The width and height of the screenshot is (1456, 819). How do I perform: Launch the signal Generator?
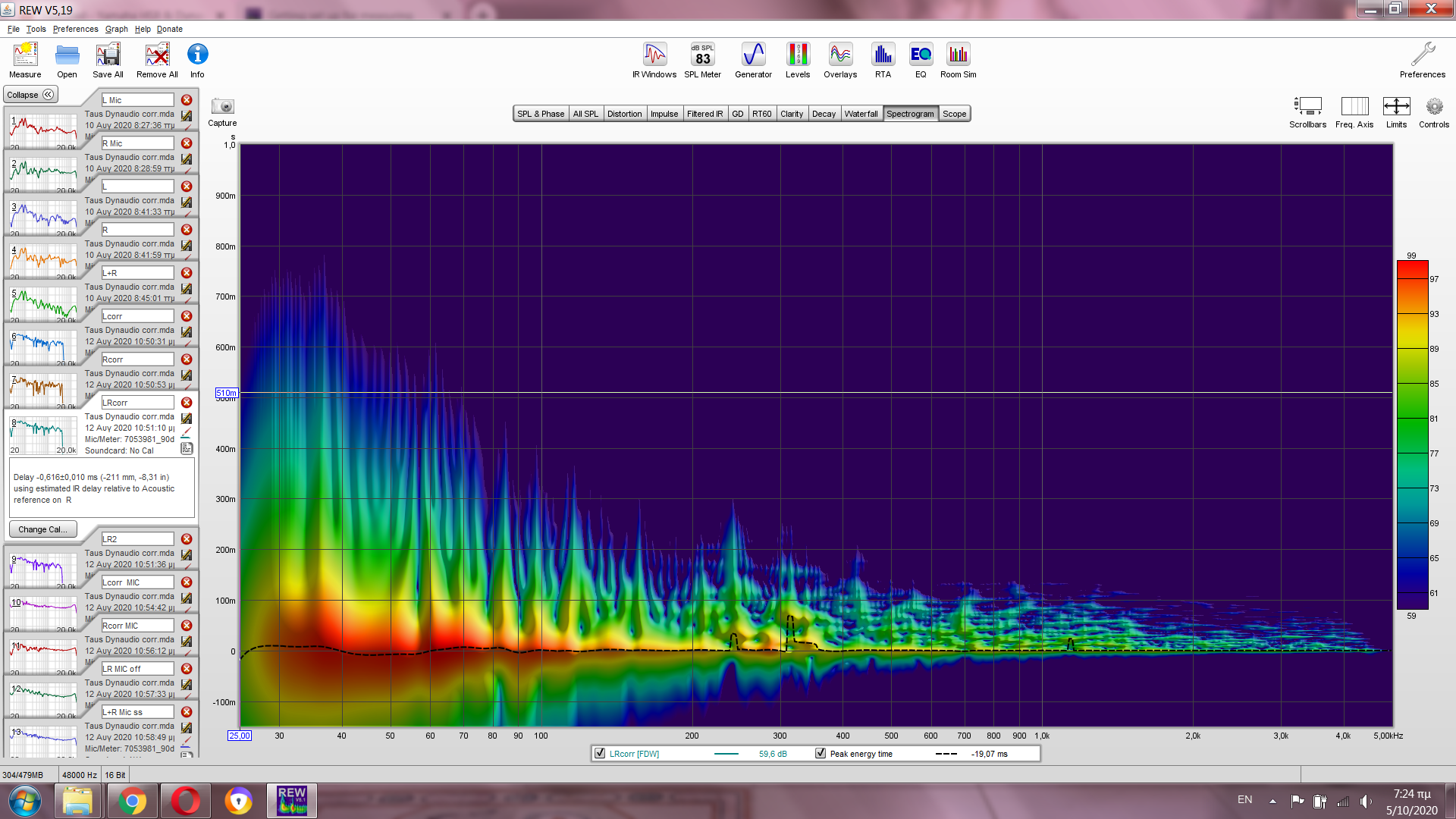pyautogui.click(x=753, y=60)
